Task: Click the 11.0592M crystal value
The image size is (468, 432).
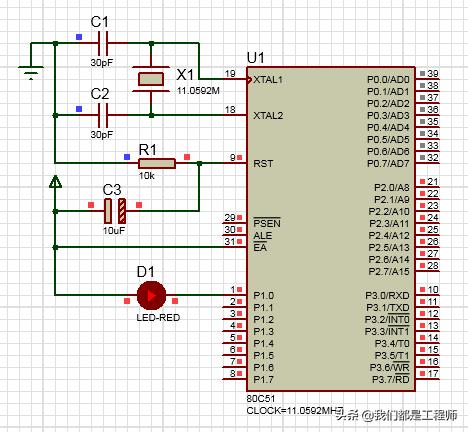Action: [198, 90]
